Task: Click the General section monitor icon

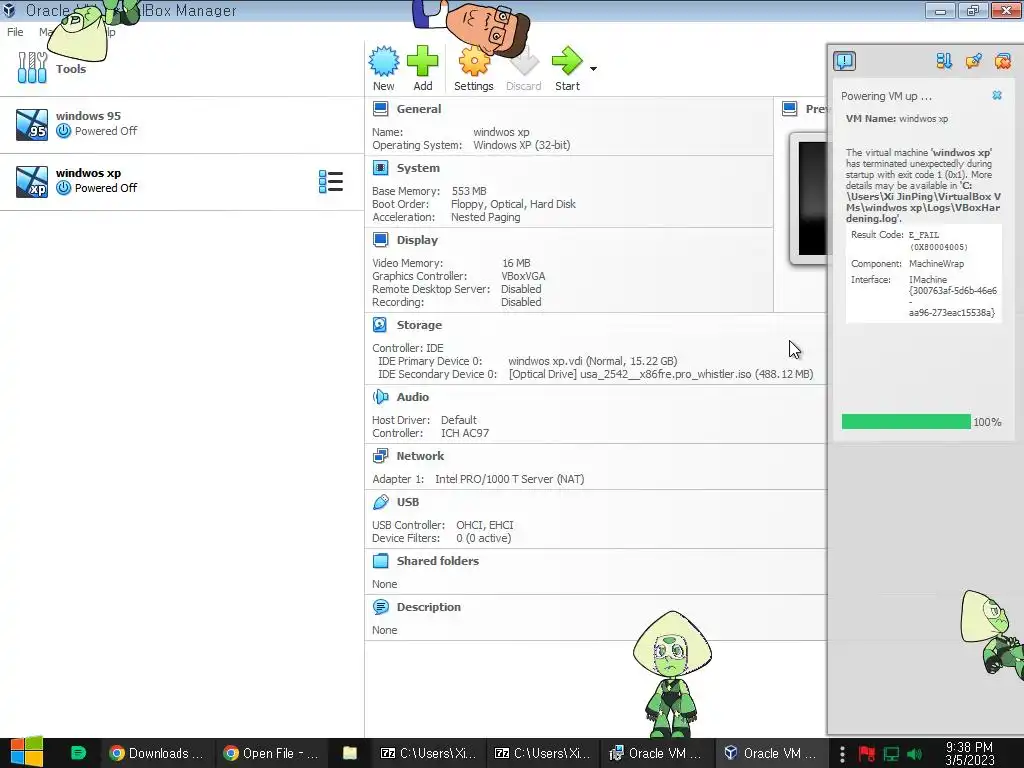Action: click(x=381, y=109)
